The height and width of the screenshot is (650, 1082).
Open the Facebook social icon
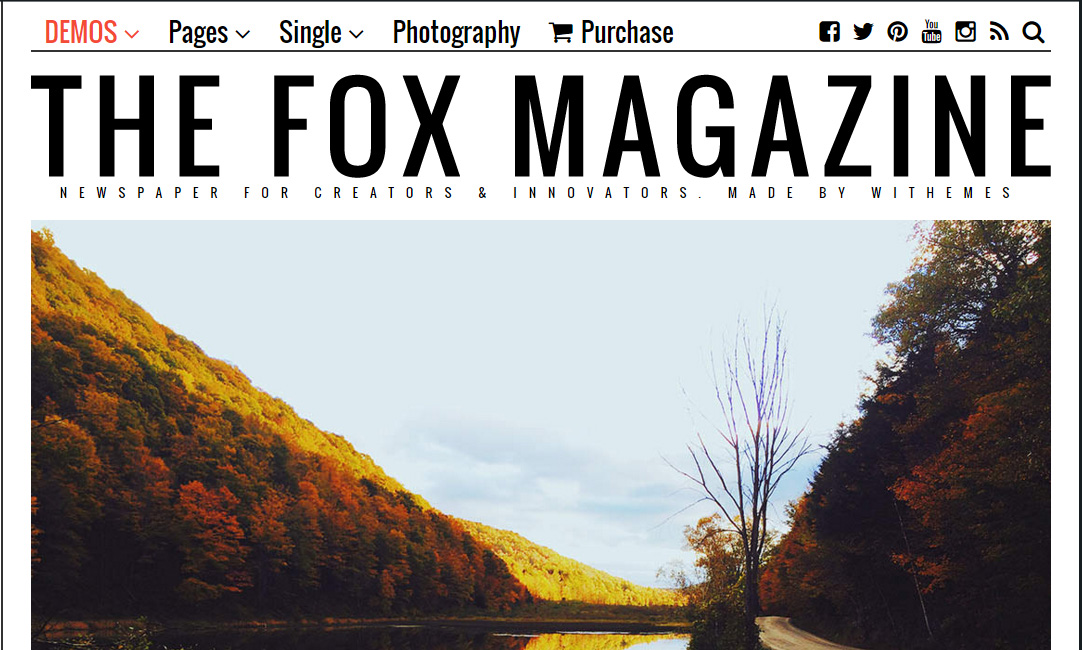pyautogui.click(x=829, y=32)
